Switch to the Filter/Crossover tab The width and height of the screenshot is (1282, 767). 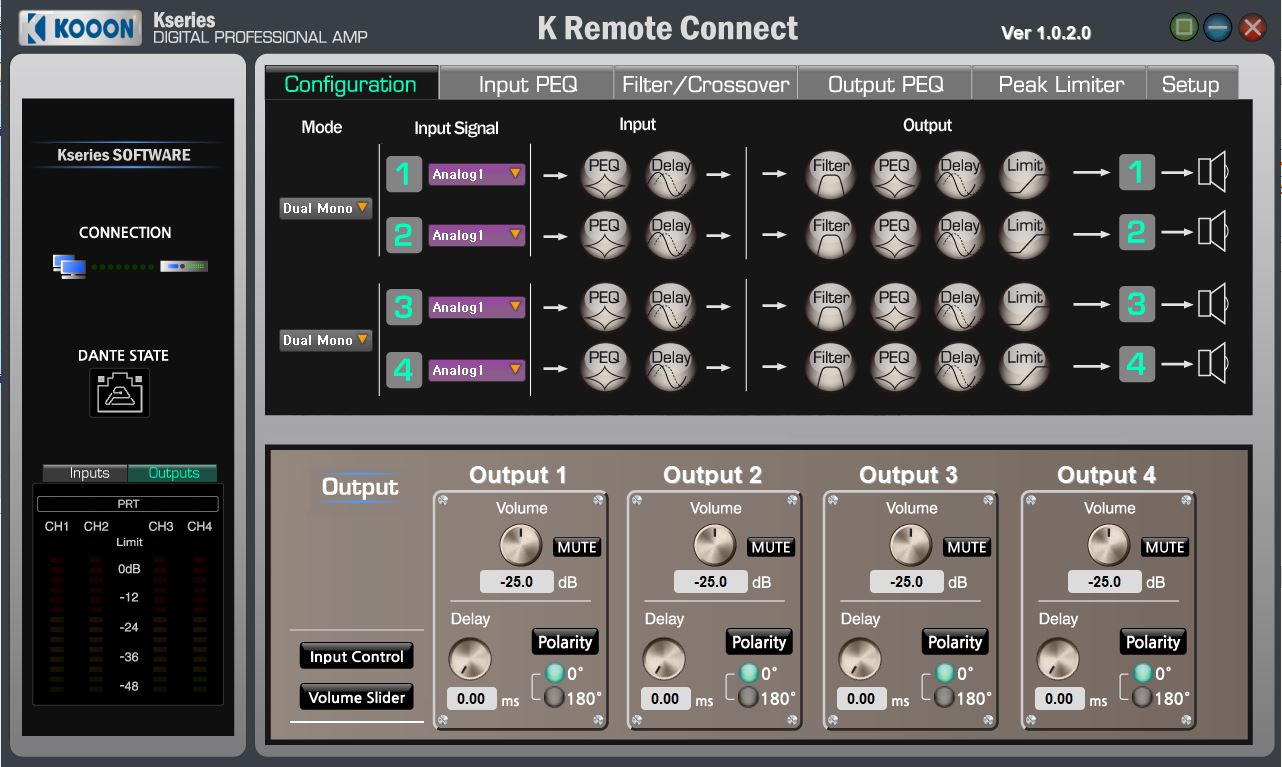pos(706,84)
